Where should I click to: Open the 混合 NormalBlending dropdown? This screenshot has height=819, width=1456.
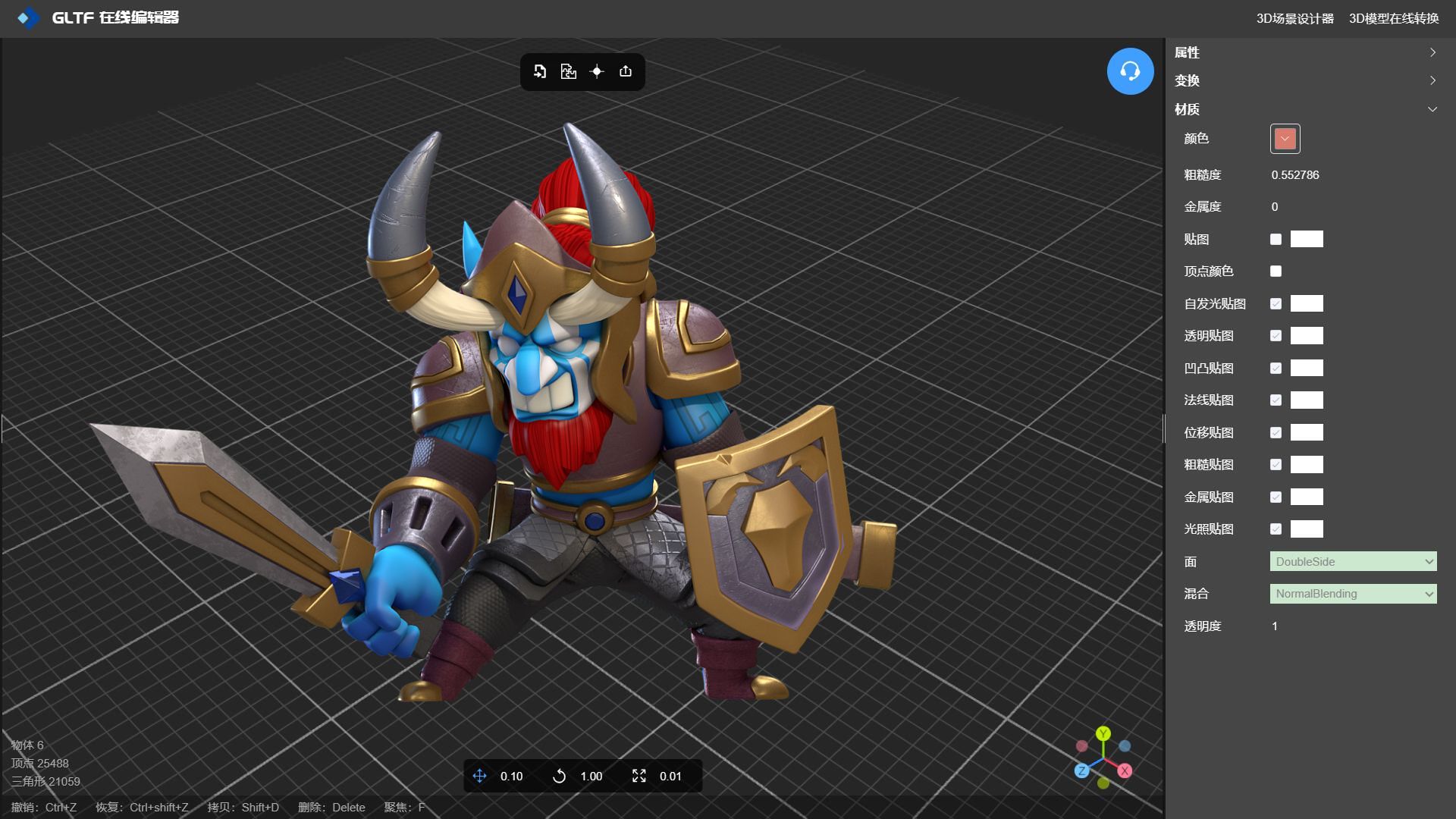pos(1353,594)
